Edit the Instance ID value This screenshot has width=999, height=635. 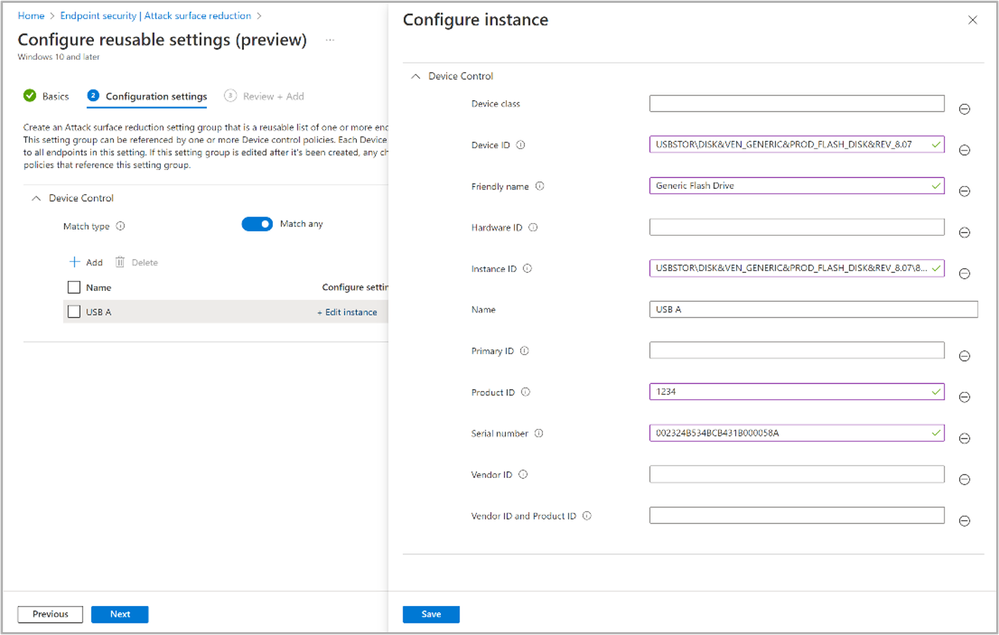coord(796,268)
